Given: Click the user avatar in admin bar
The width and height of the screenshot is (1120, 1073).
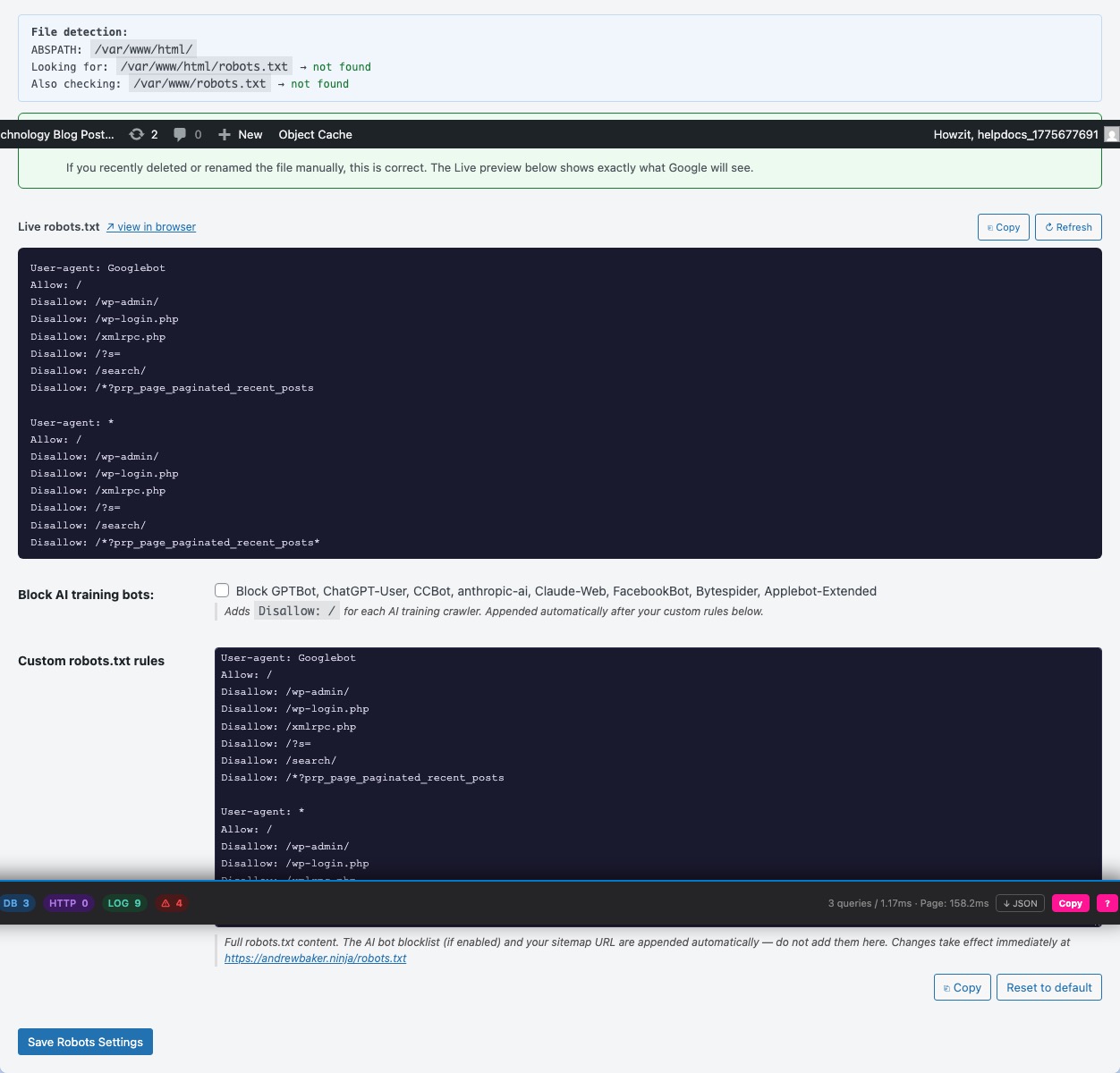Looking at the screenshot, I should point(1111,134).
